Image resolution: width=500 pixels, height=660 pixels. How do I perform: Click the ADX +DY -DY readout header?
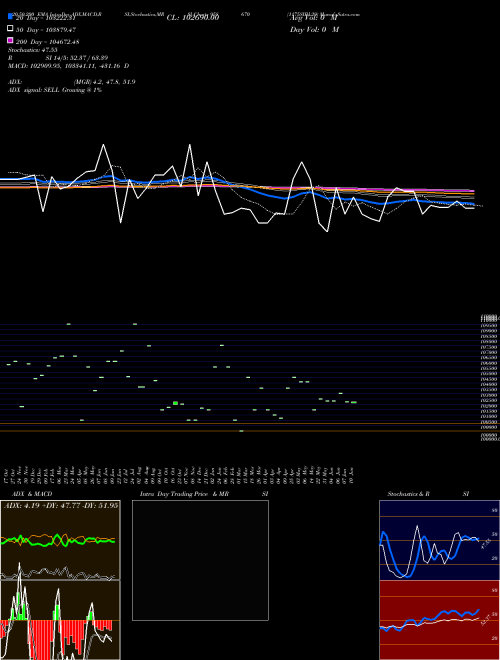click(61, 505)
